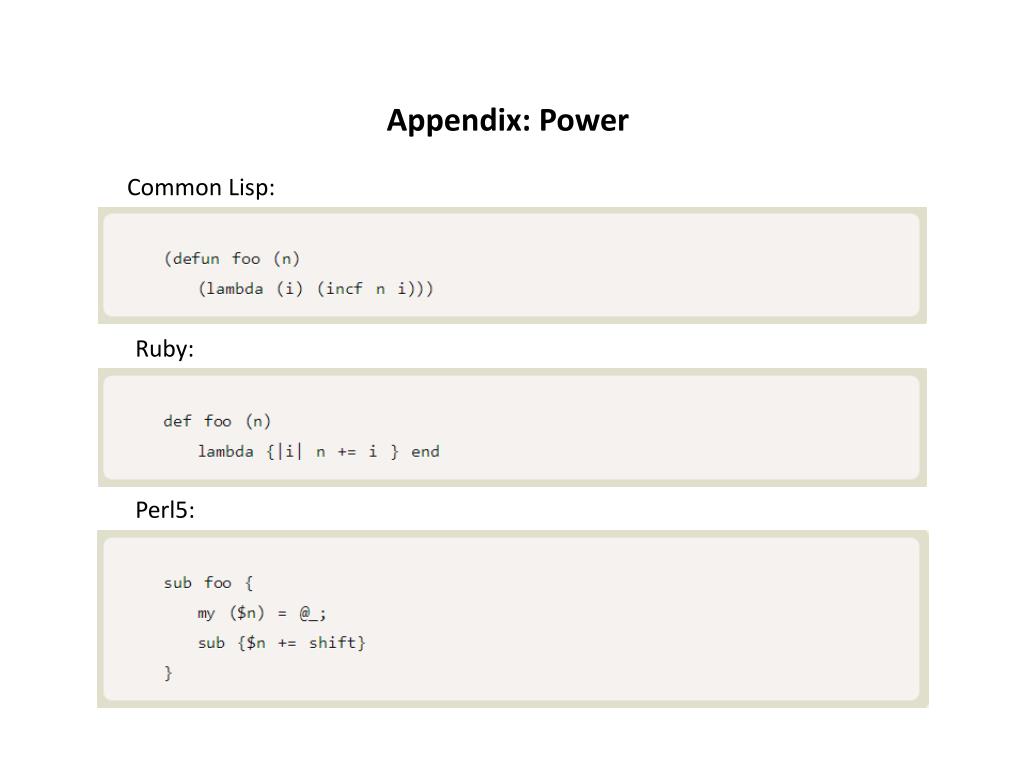Click the 'Ruby:' heading label
Image resolution: width=1024 pixels, height=768 pixels.
165,349
